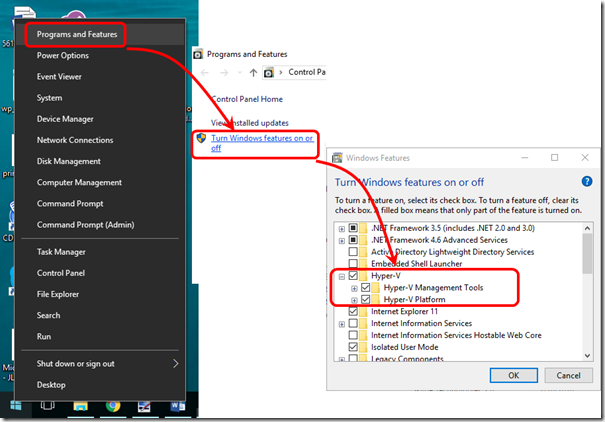
Task: Go up one level in Control Panel
Action: coord(253,73)
